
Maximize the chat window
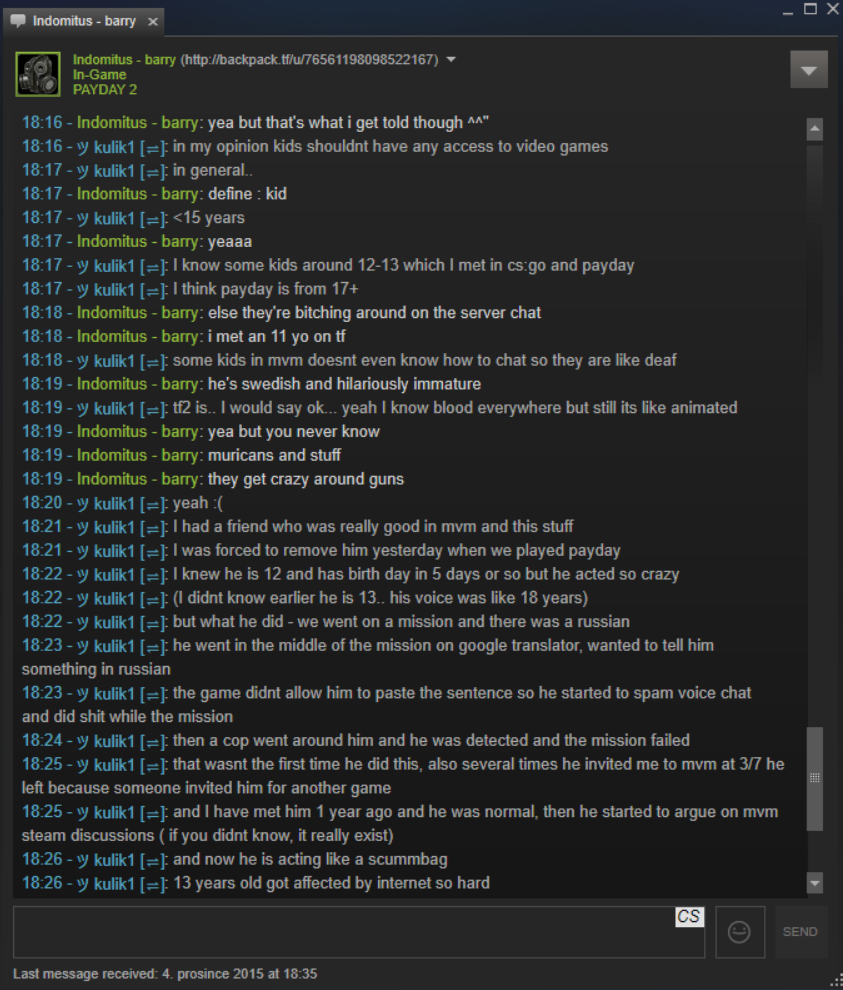(810, 9)
